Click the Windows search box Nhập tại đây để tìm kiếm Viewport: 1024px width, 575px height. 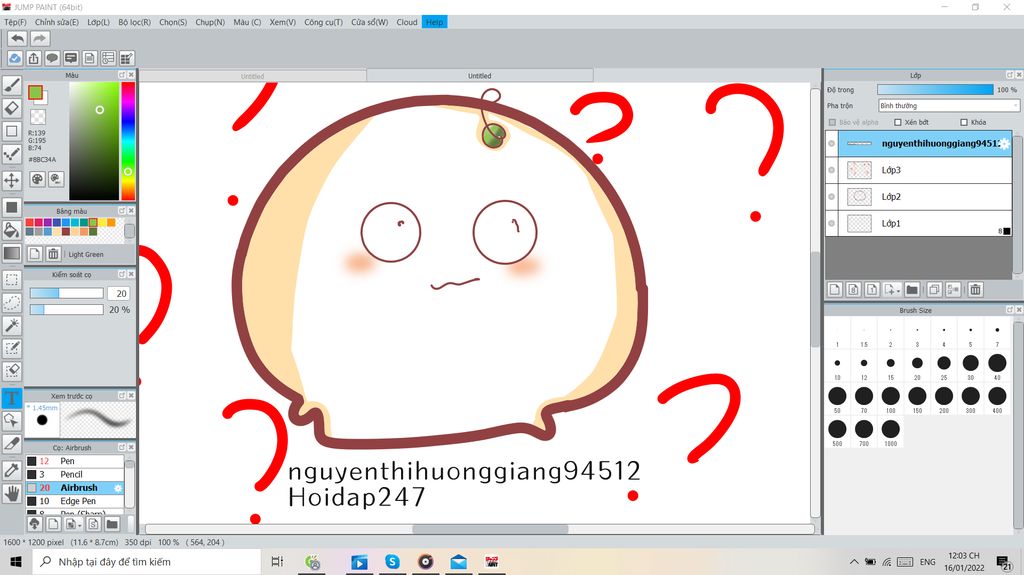click(x=146, y=562)
